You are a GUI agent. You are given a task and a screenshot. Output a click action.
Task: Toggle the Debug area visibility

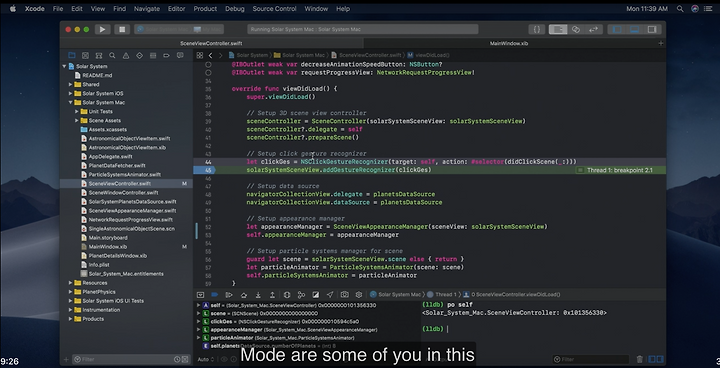coord(635,29)
